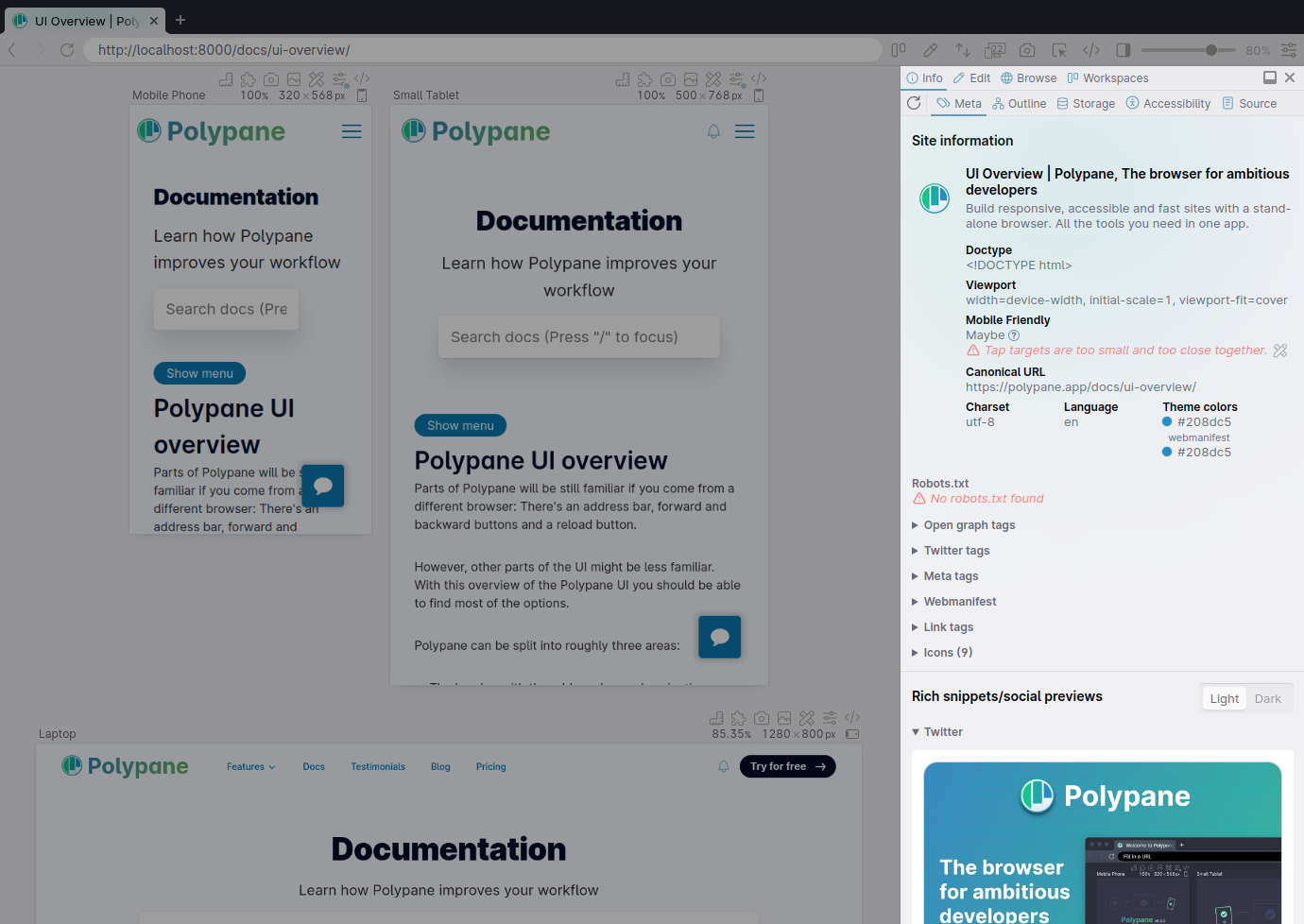Open the devices icon in main toolbar

click(x=995, y=50)
